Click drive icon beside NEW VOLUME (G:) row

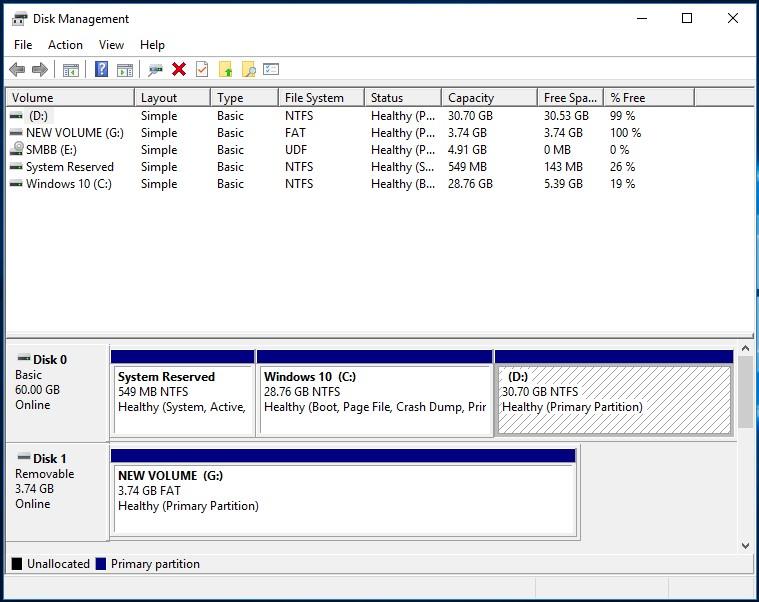click(x=16, y=132)
